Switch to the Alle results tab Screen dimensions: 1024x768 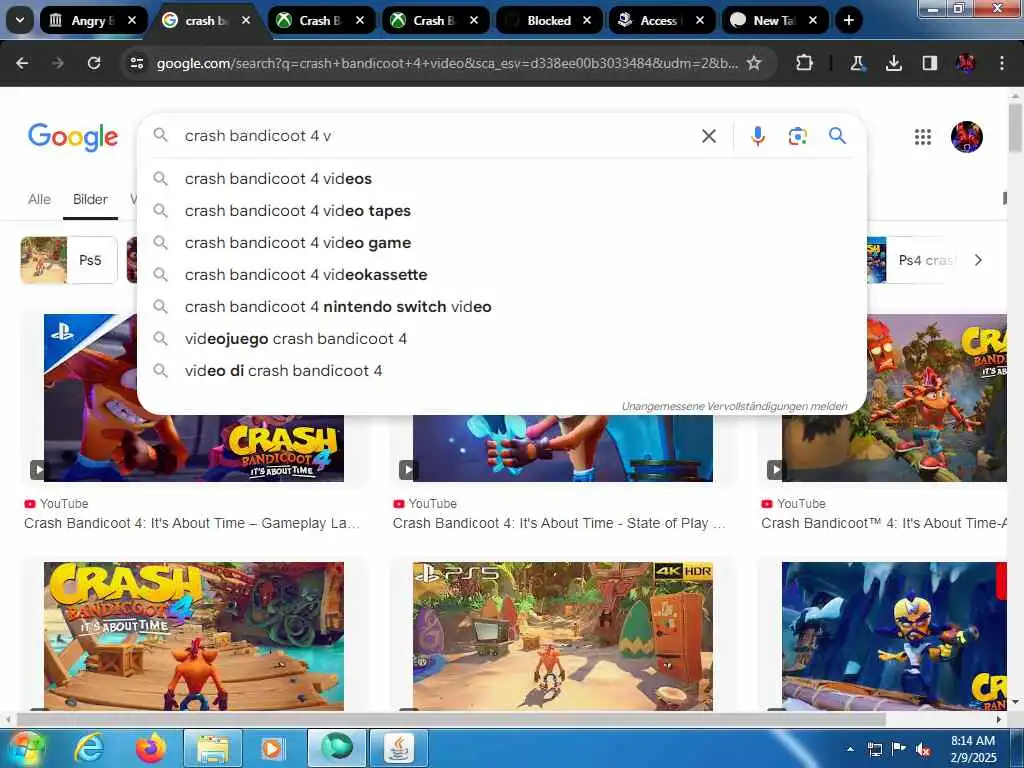click(x=39, y=199)
